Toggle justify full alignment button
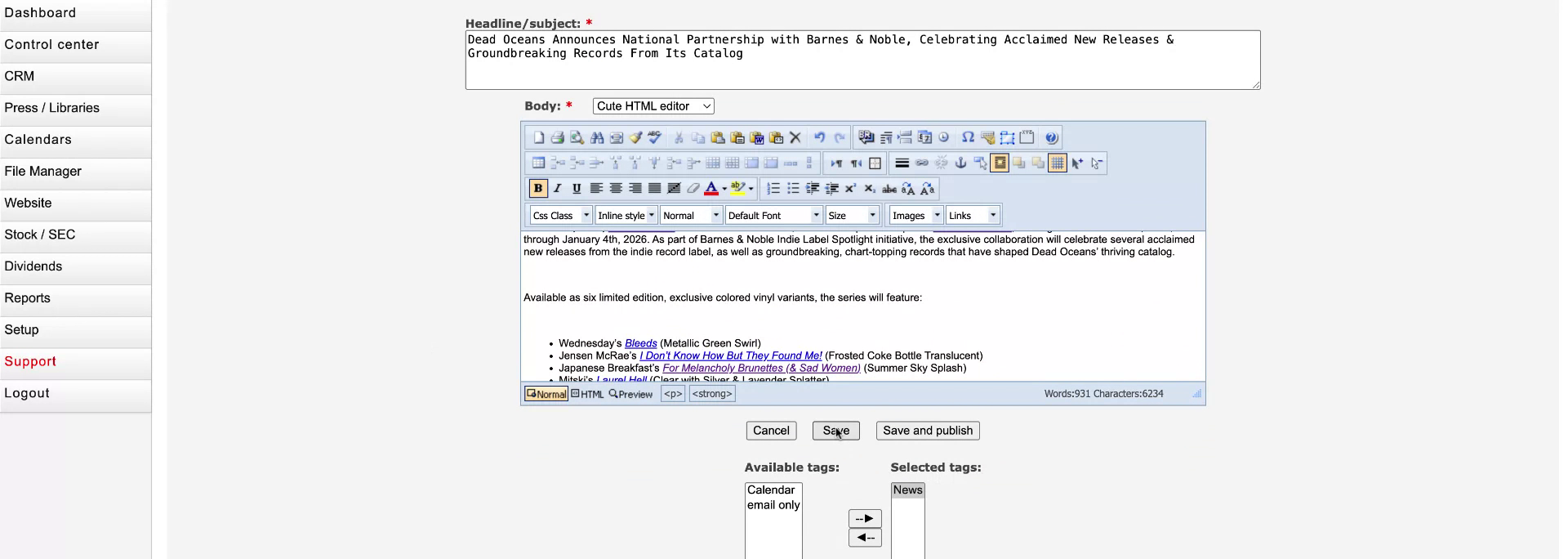The height and width of the screenshot is (559, 1568). point(655,189)
